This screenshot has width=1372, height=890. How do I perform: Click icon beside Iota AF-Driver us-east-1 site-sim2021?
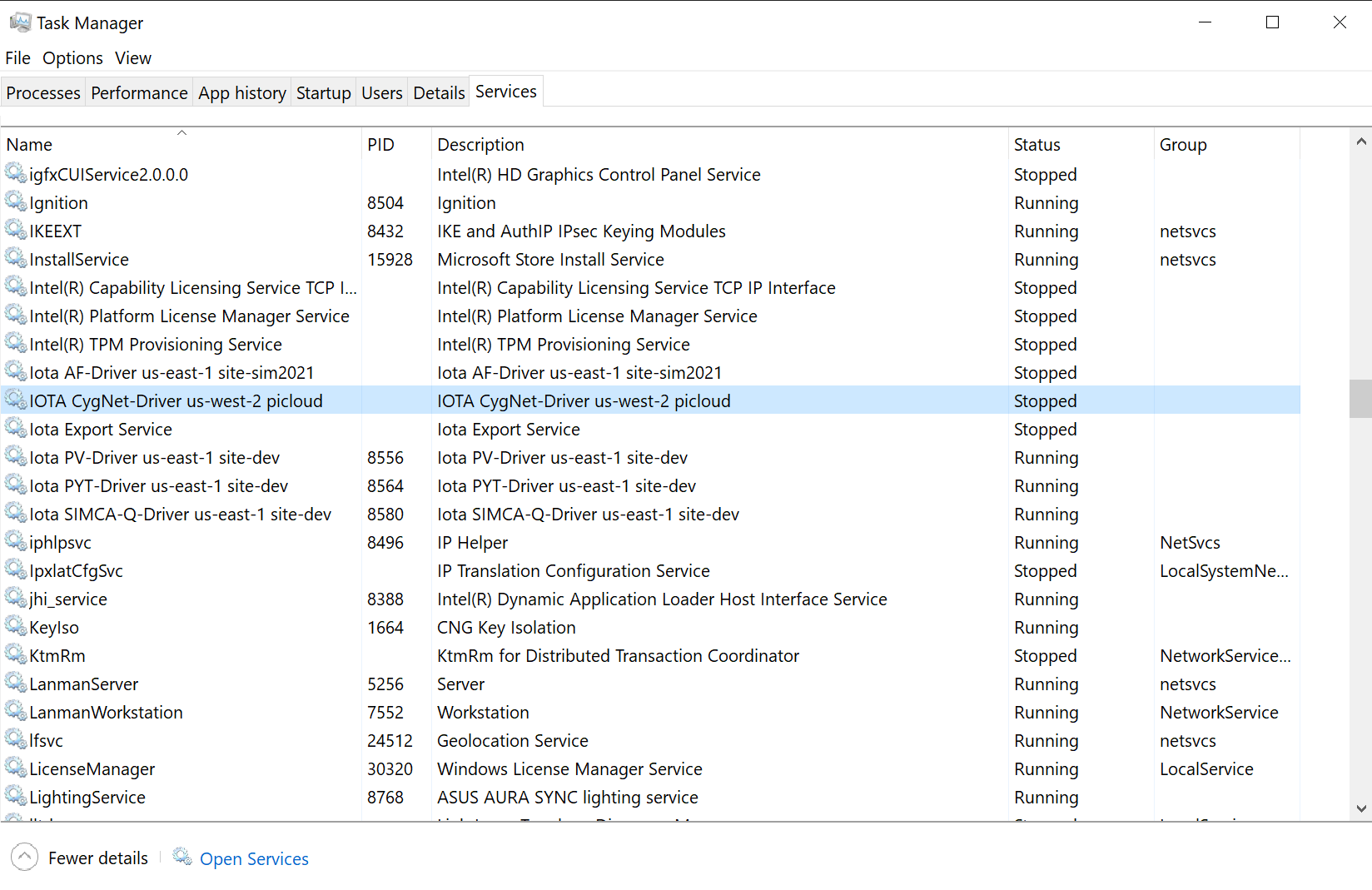16,371
